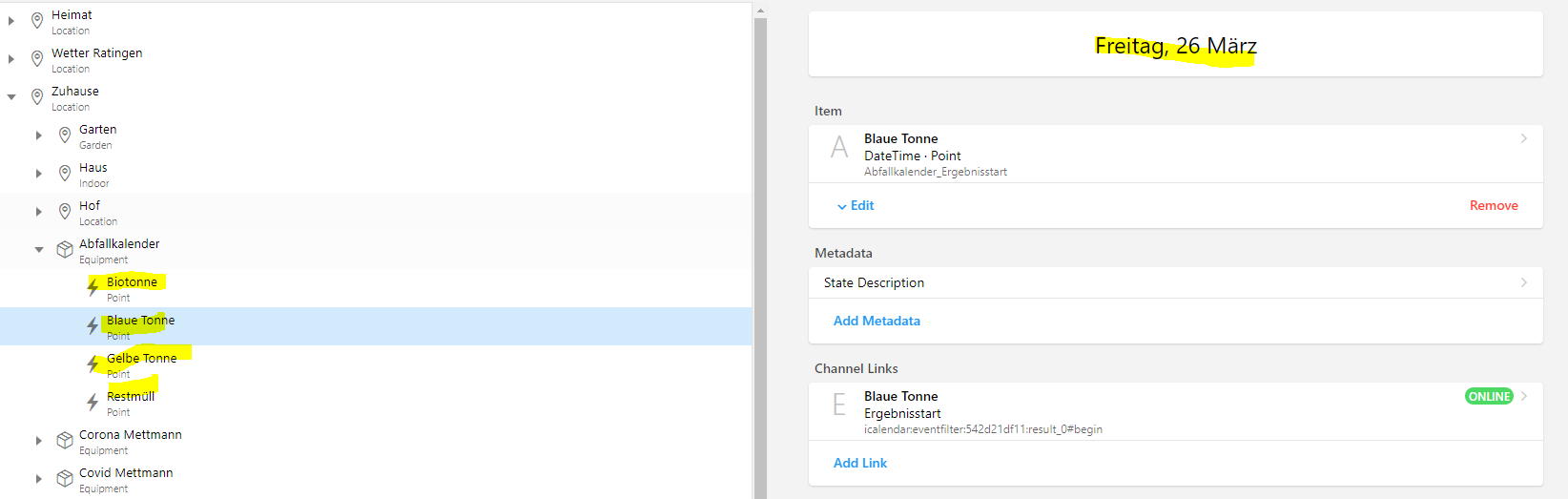Viewport: 1568px width, 499px height.
Task: Click the Add Link button
Action: (860, 464)
